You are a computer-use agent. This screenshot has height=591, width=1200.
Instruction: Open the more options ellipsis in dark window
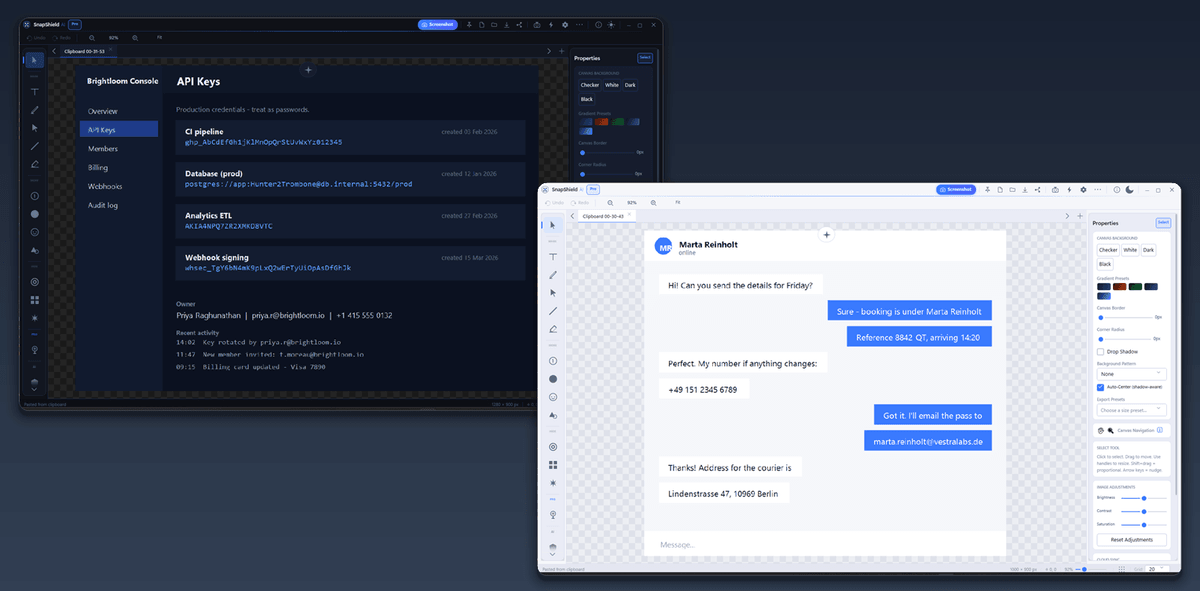[580, 24]
